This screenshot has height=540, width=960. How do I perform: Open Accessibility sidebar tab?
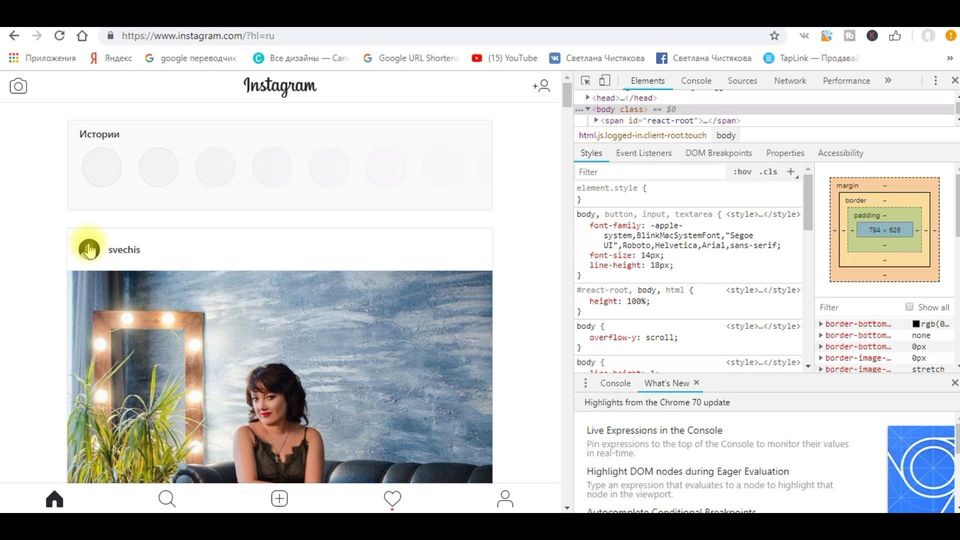point(840,153)
